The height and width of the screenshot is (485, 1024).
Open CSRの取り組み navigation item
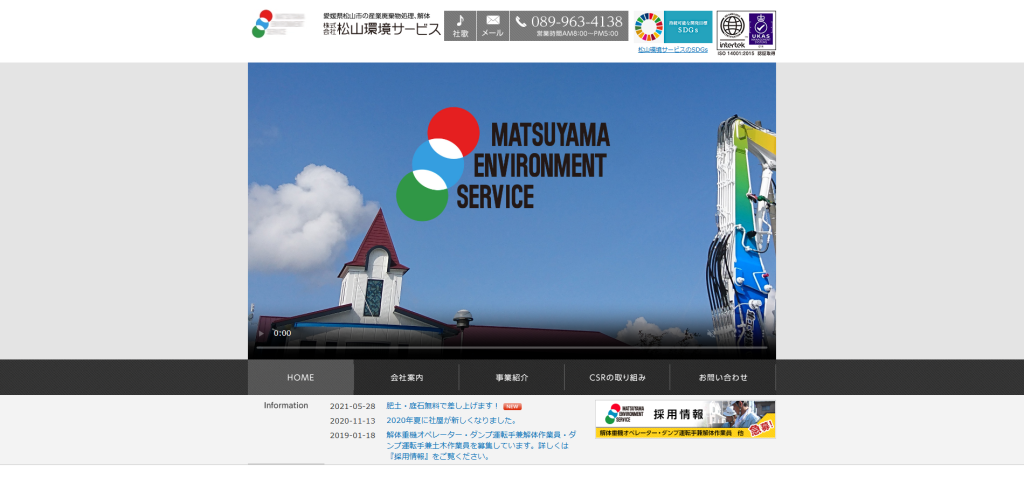617,378
